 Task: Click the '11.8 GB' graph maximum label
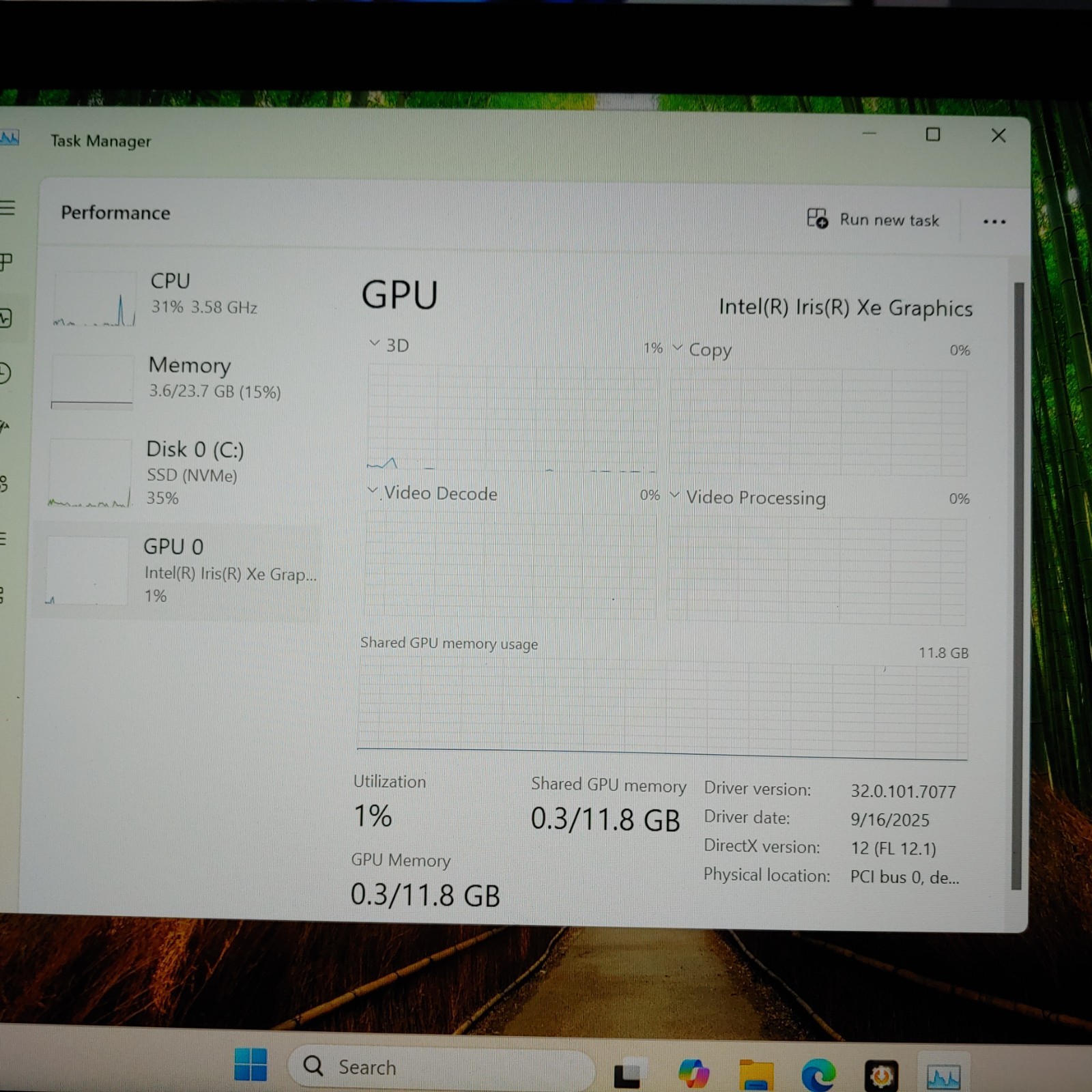(x=943, y=652)
